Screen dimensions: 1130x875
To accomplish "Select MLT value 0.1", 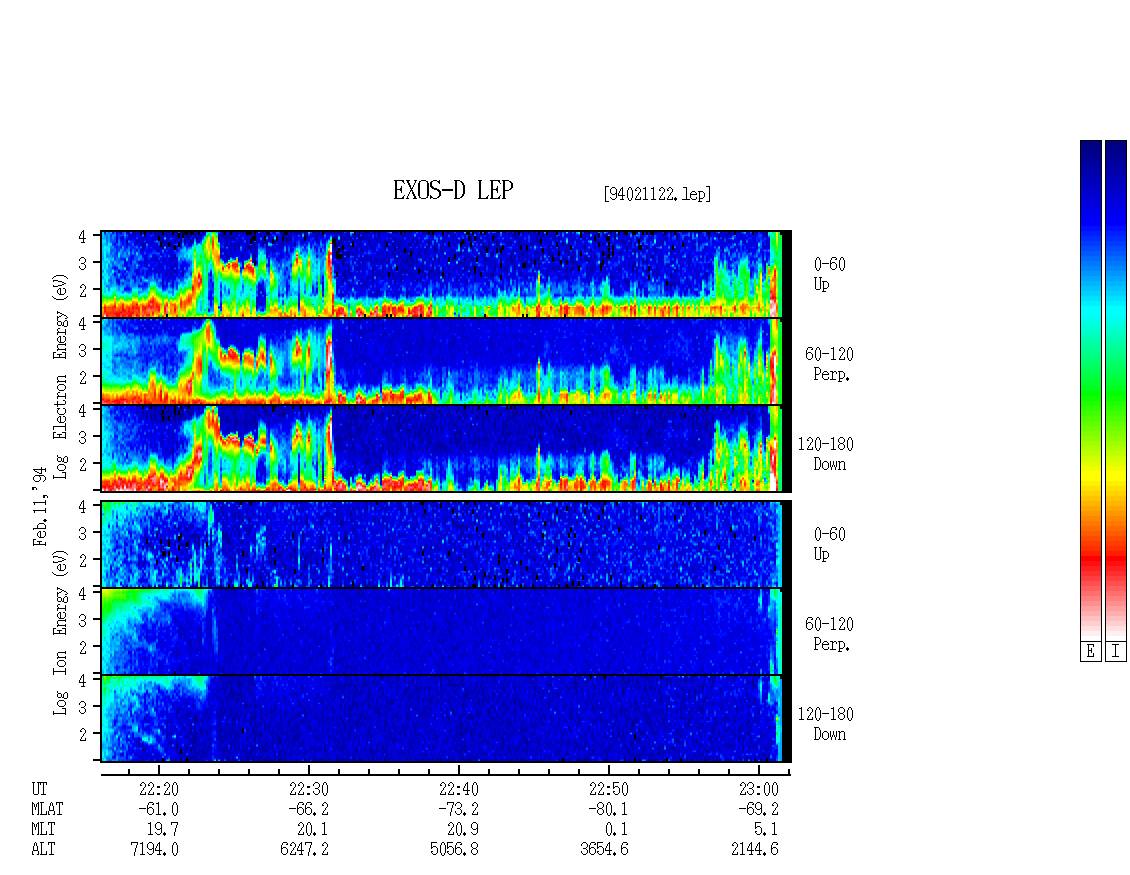I will coord(617,830).
